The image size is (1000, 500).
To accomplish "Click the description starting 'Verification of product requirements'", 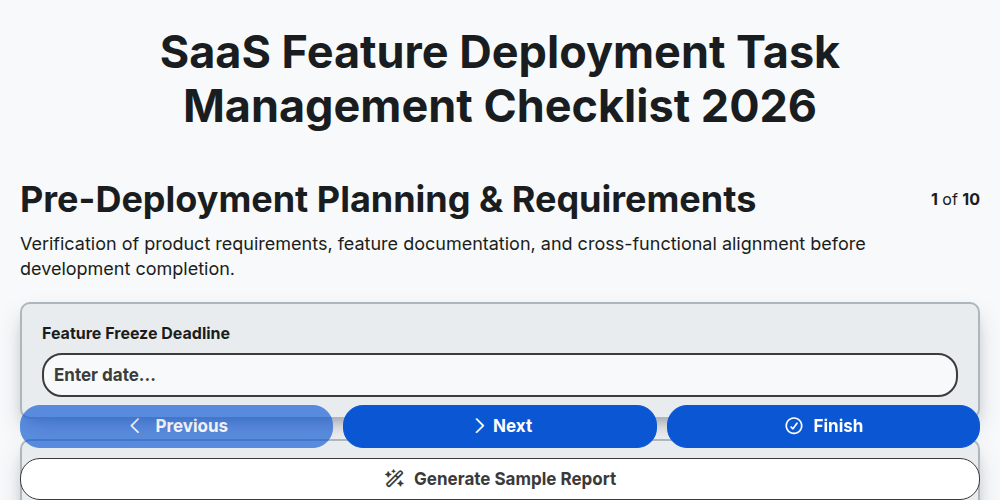I will click(443, 256).
